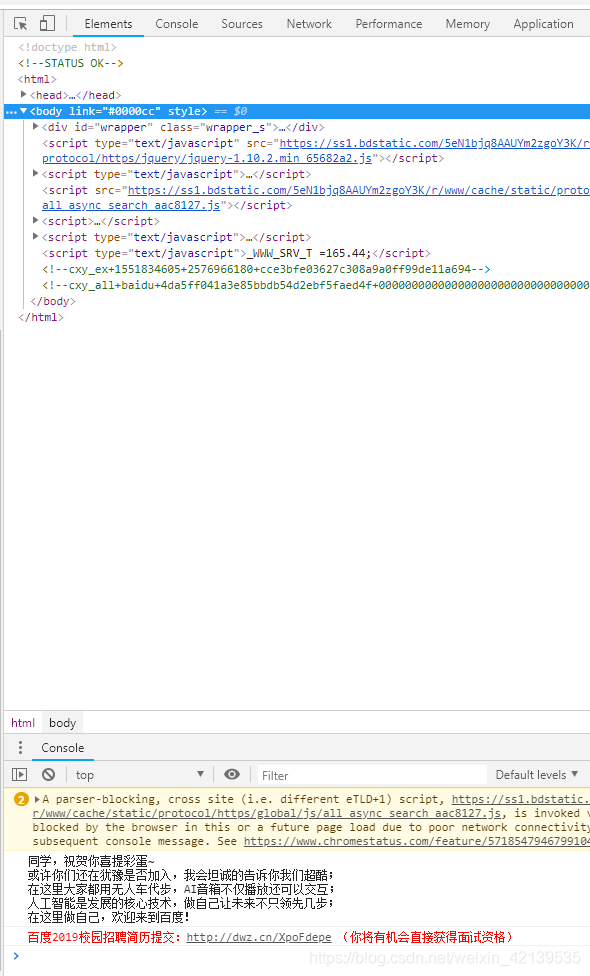590x976 pixels.
Task: Select the opening html tag line
Action: point(37,79)
